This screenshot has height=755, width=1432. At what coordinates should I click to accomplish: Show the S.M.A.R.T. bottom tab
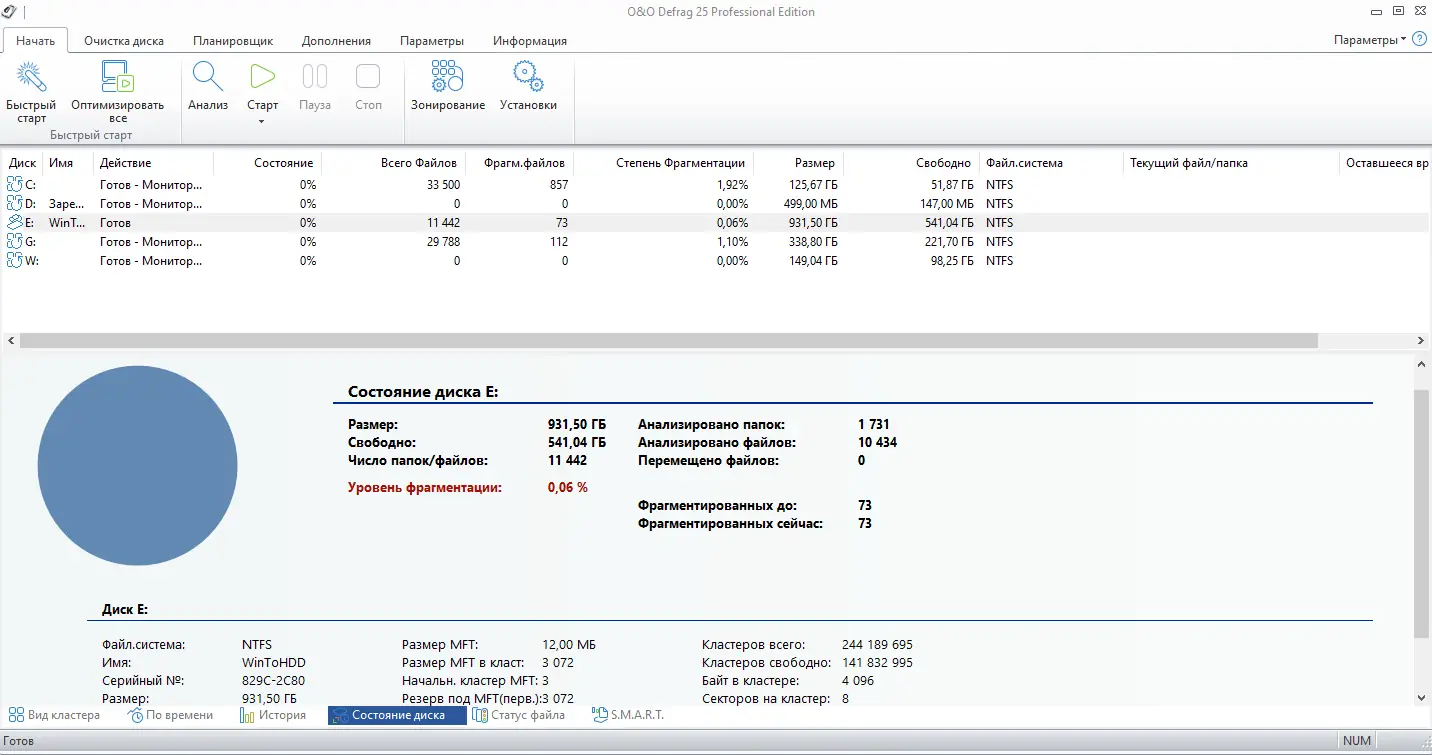point(628,715)
